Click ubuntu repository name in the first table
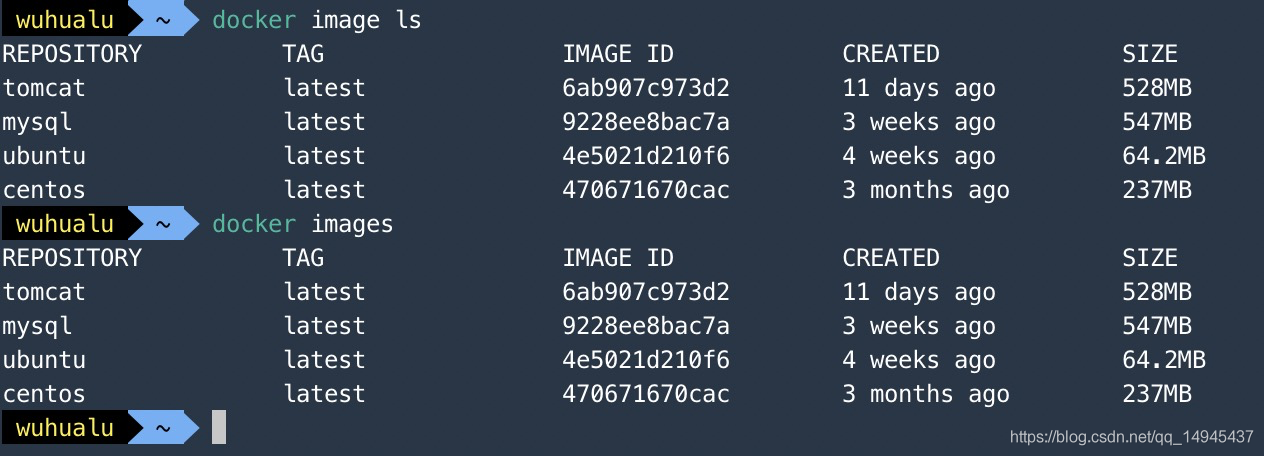The width and height of the screenshot is (1264, 456). [x=44, y=156]
